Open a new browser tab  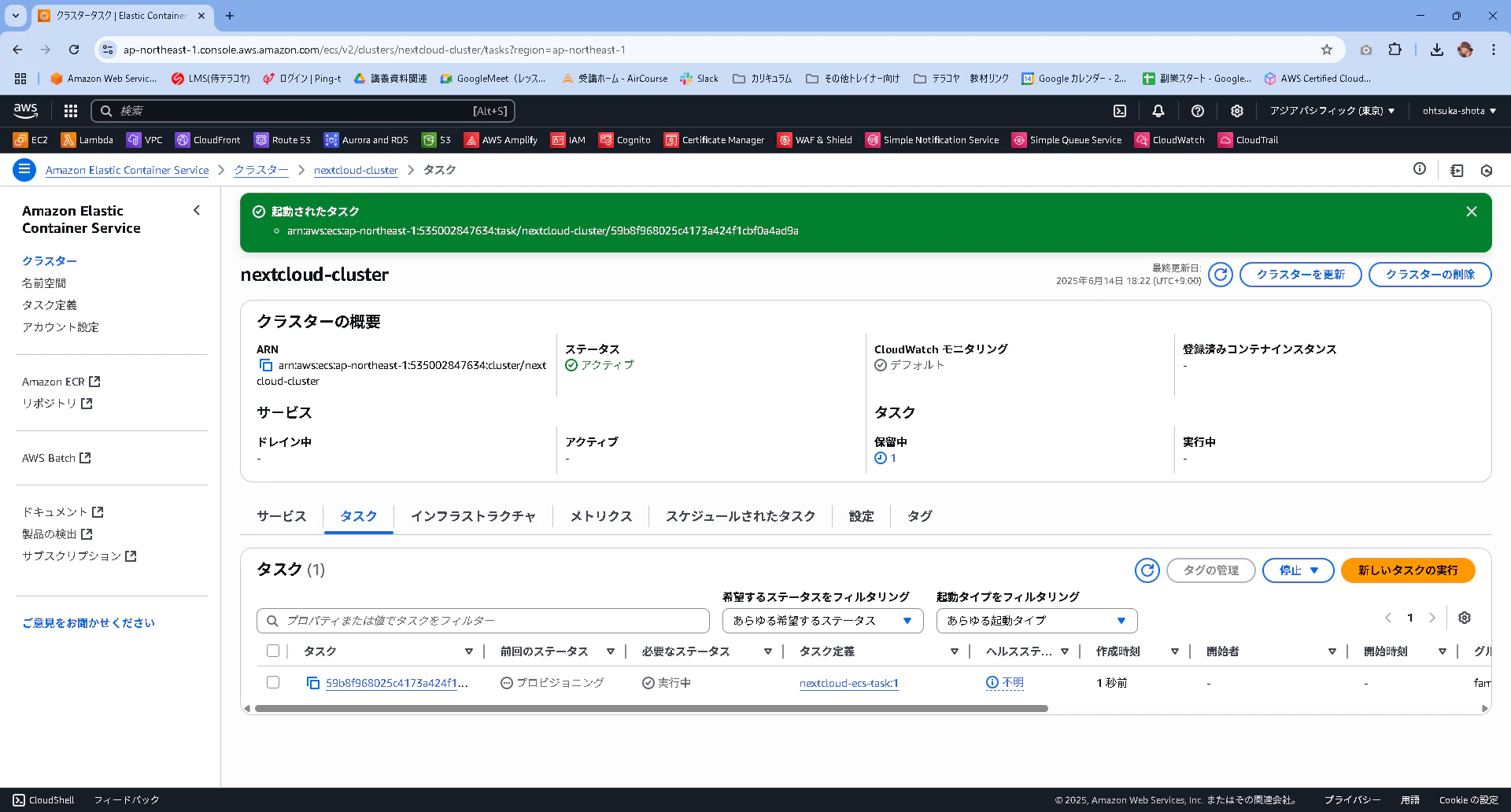(230, 16)
